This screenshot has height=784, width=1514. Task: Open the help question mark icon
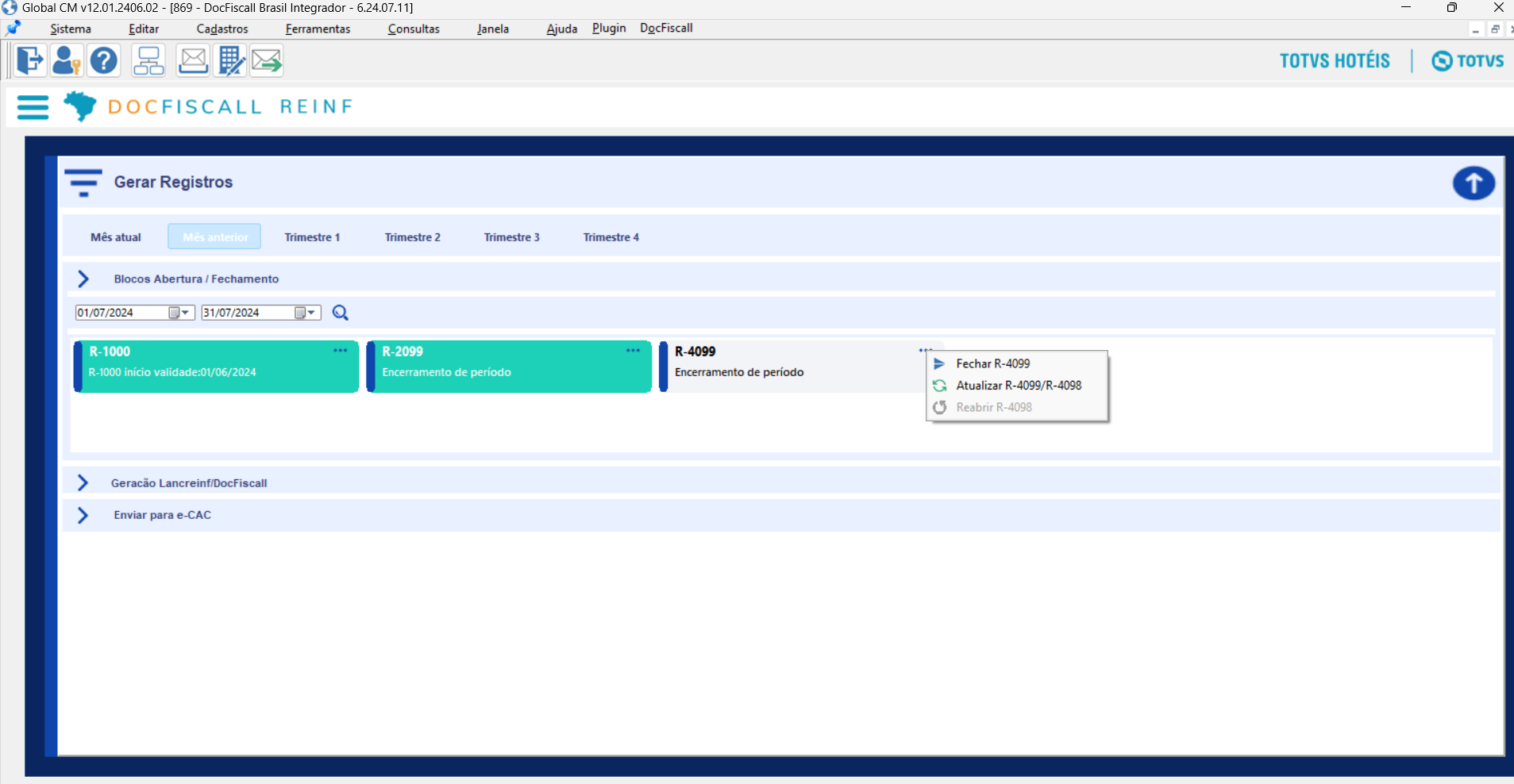pyautogui.click(x=103, y=60)
